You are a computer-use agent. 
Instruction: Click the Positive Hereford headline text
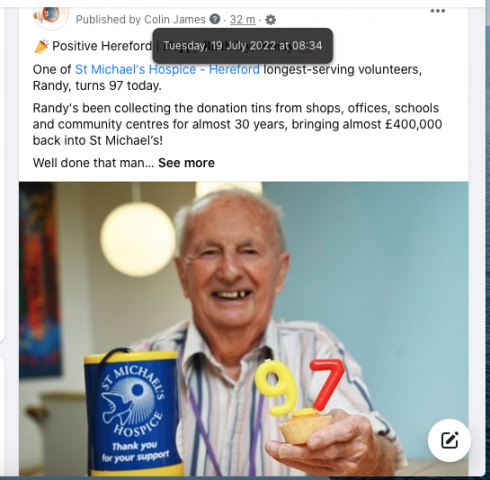coord(102,46)
